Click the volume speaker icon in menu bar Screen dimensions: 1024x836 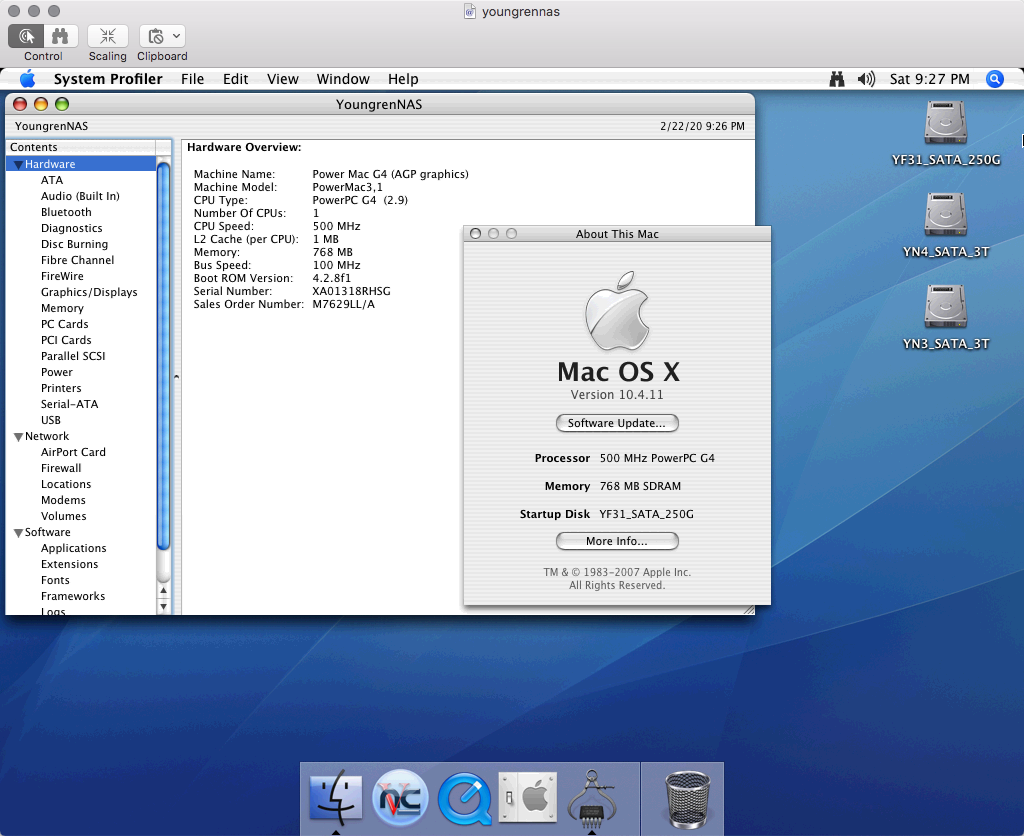(x=866, y=79)
